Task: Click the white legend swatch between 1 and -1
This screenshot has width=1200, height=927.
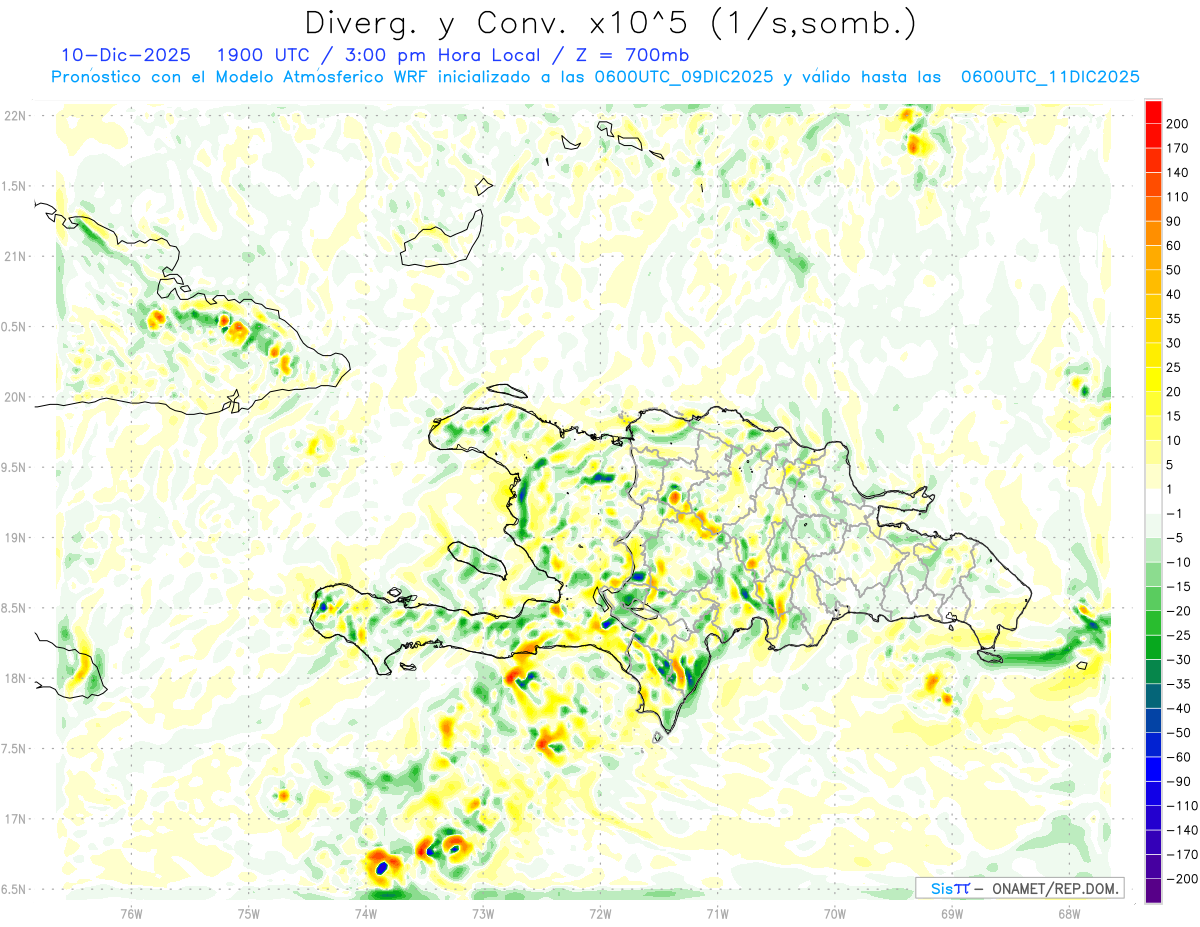Action: click(1153, 501)
